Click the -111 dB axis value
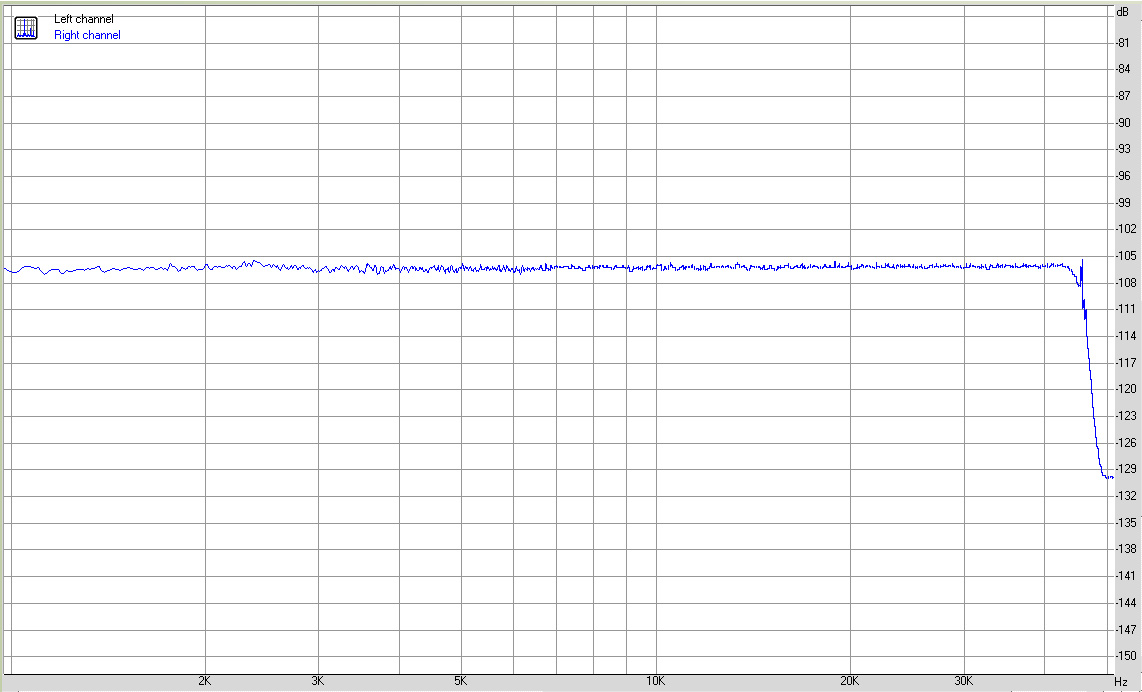This screenshot has height=692, width=1142. 1126,310
